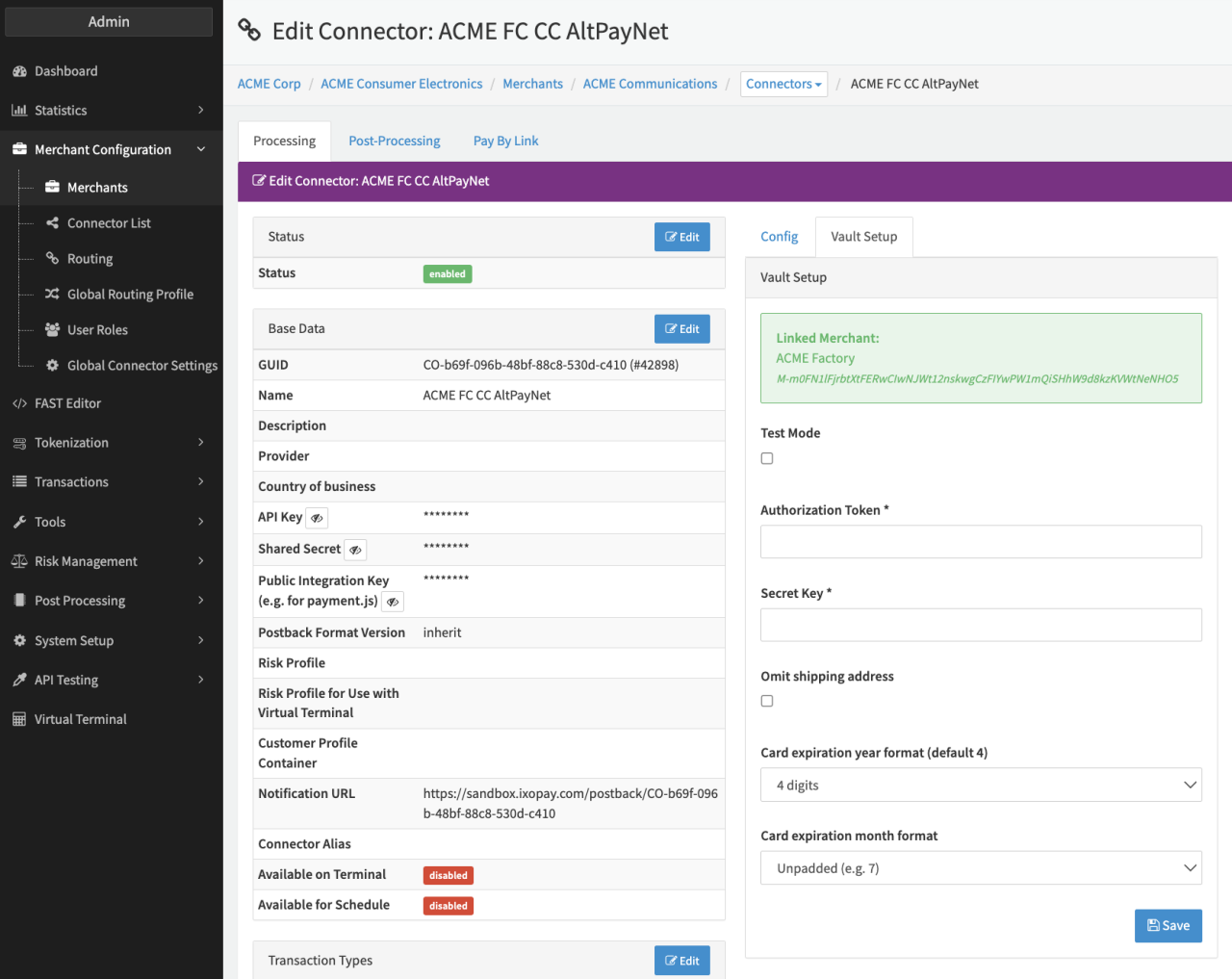Open the Card expiration month format dropdown
The width and height of the screenshot is (1232, 979).
(981, 867)
